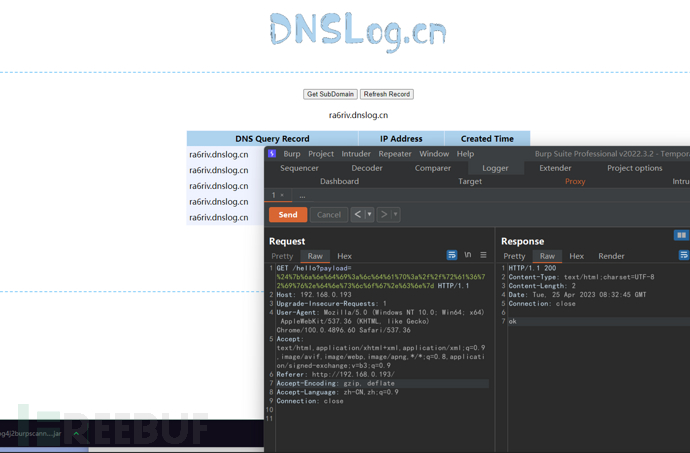Click the Burp Suite logo icon

click(272, 153)
